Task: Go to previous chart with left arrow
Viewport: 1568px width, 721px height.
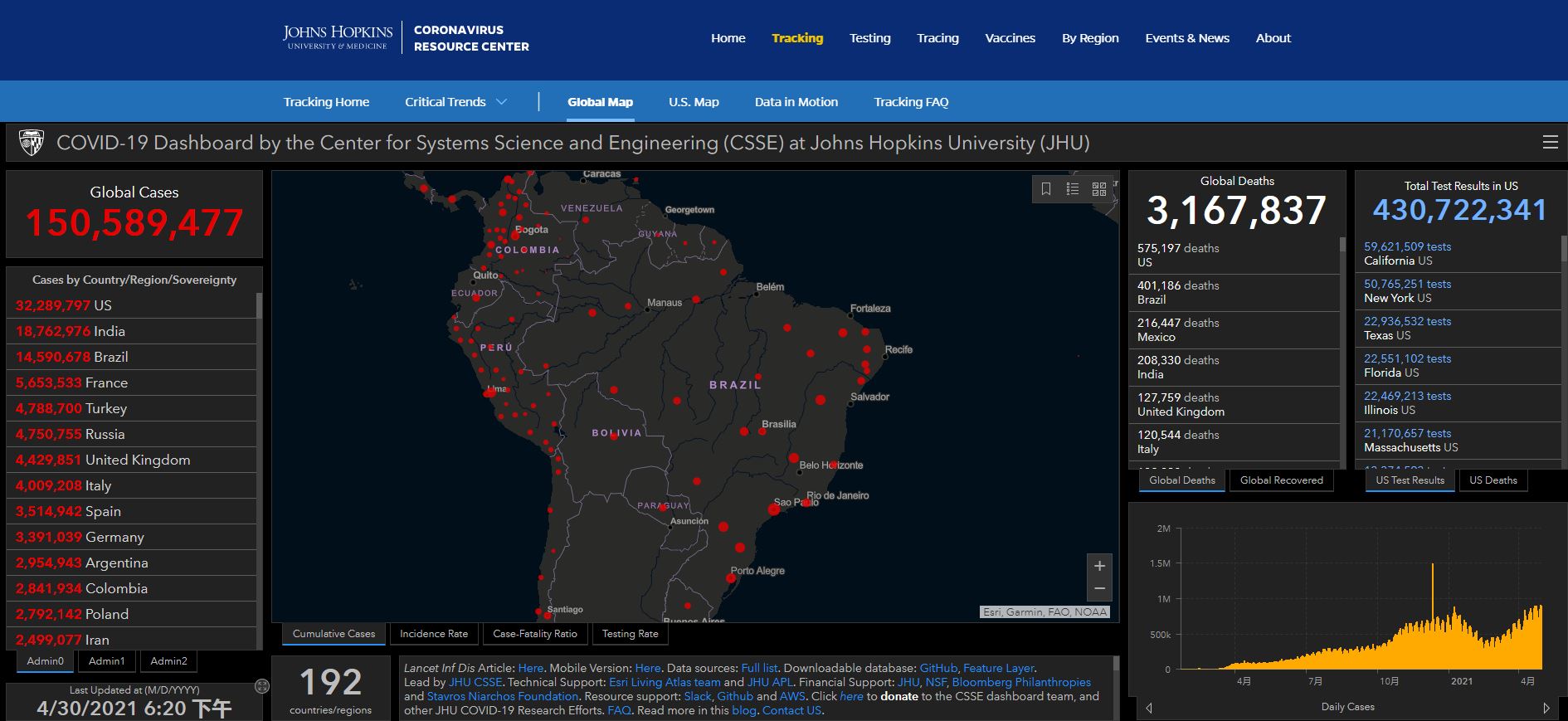Action: click(1149, 708)
